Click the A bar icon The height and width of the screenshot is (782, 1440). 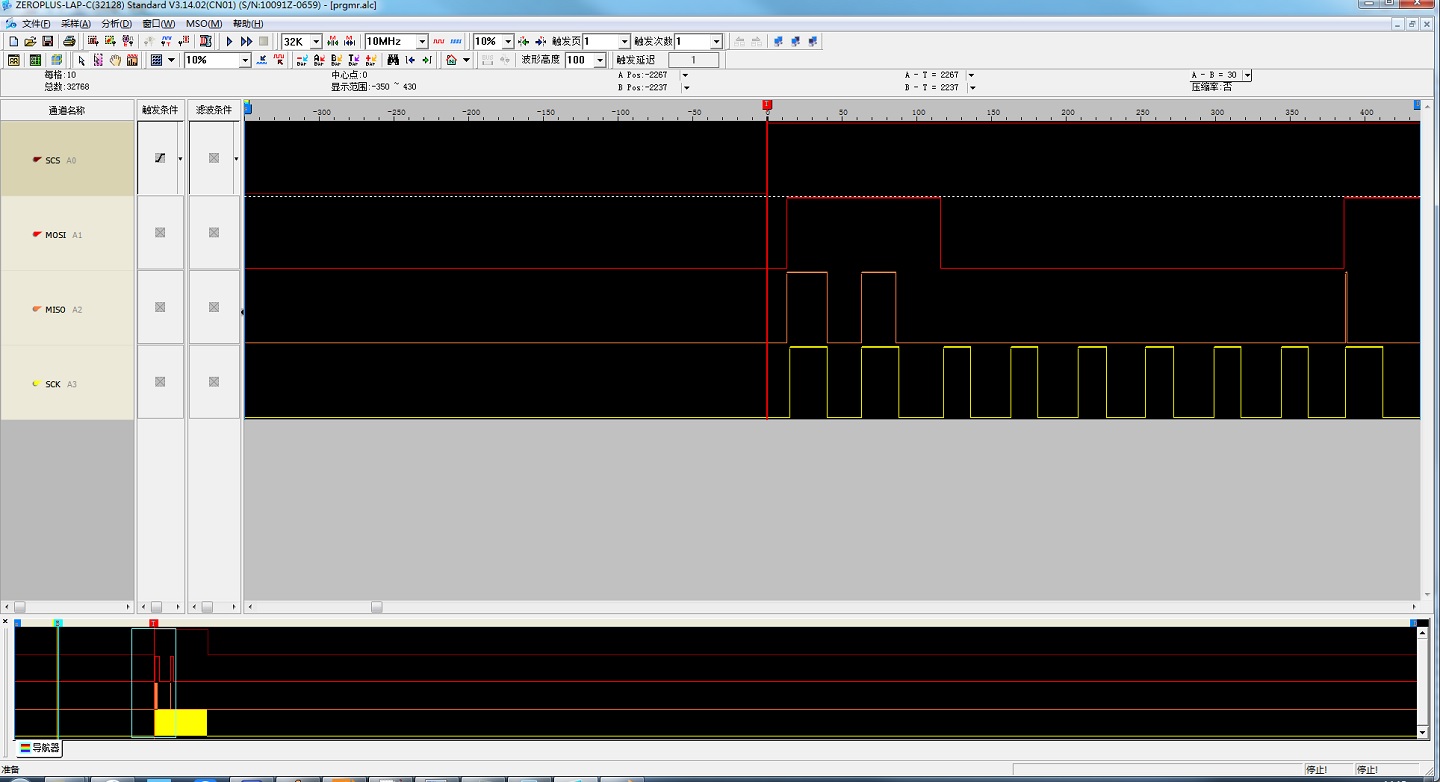coord(319,60)
